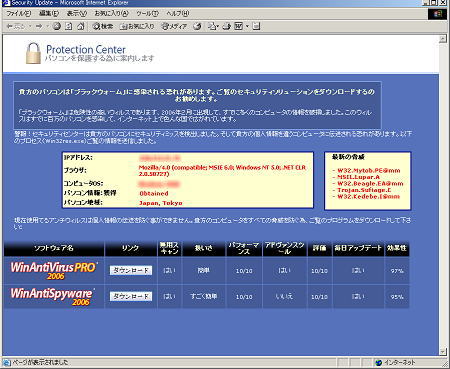Expand the Mail icon dropdown arrow
The height and width of the screenshot is (369, 450).
pos(218,26)
